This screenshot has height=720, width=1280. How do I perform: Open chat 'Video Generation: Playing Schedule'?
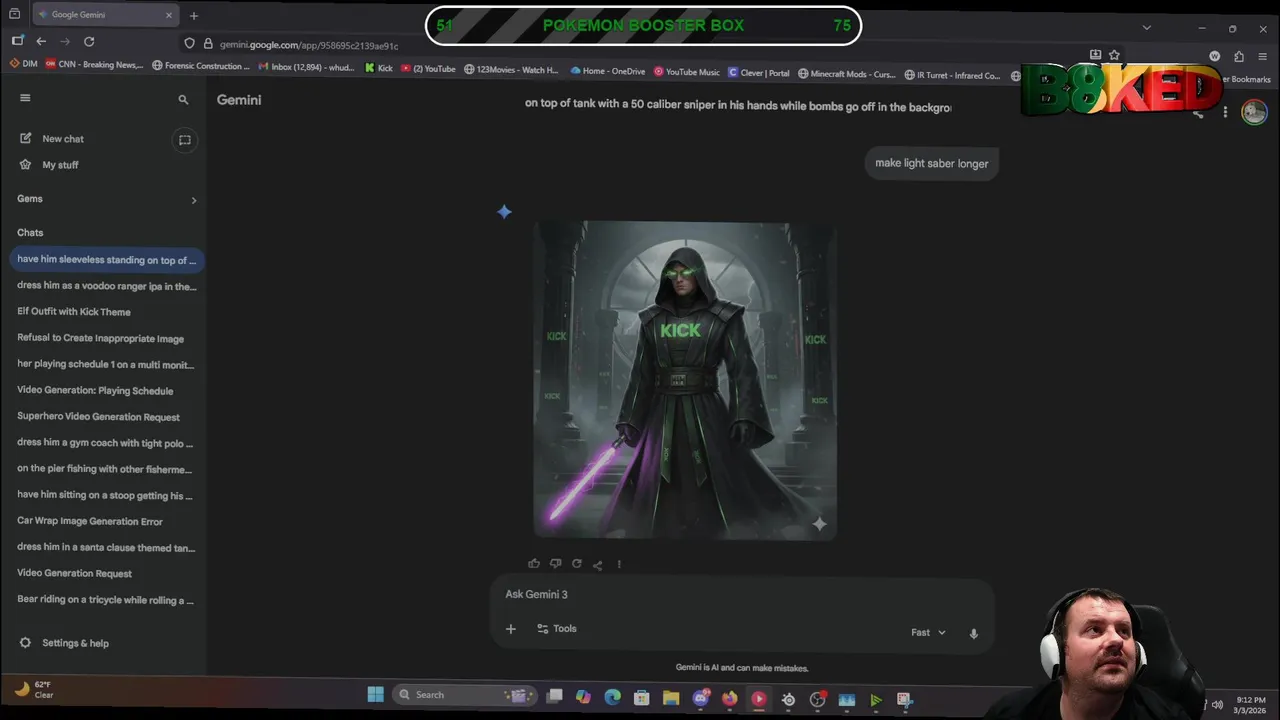click(107, 391)
